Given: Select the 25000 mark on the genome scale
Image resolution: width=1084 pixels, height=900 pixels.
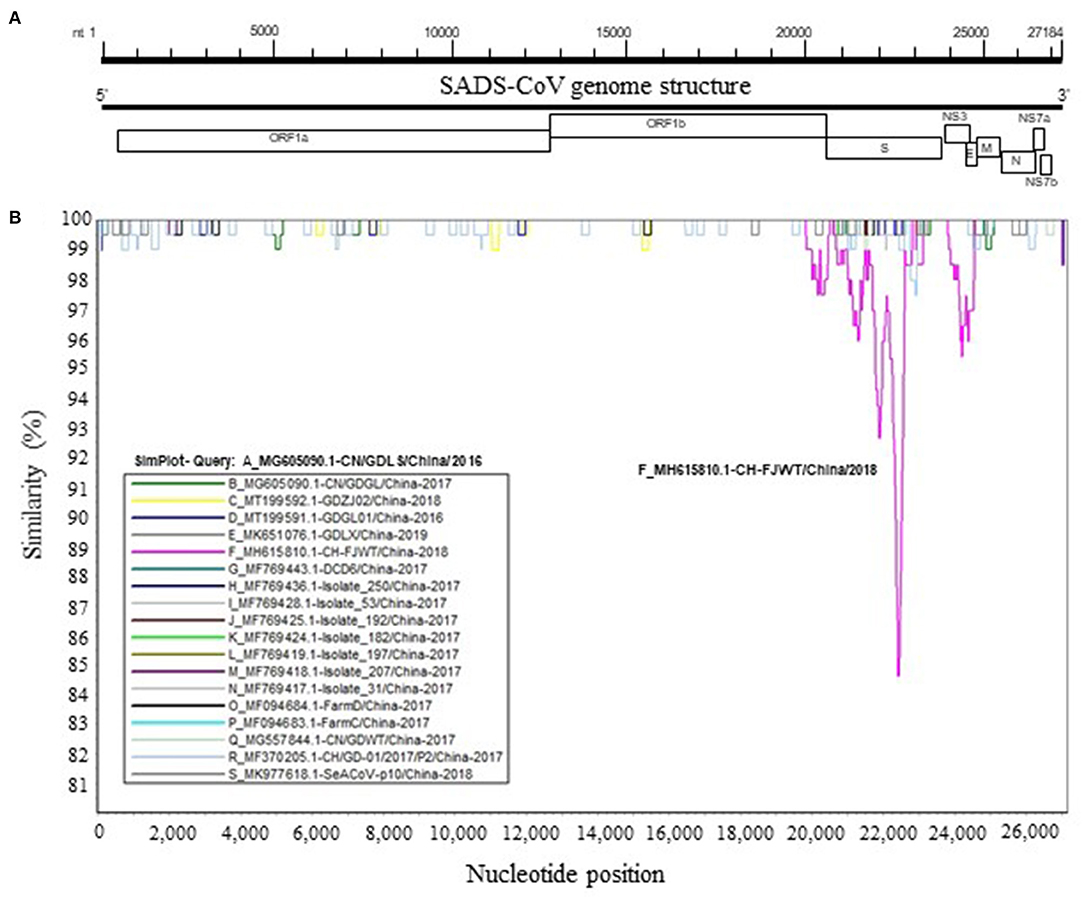Looking at the screenshot, I should 971,32.
